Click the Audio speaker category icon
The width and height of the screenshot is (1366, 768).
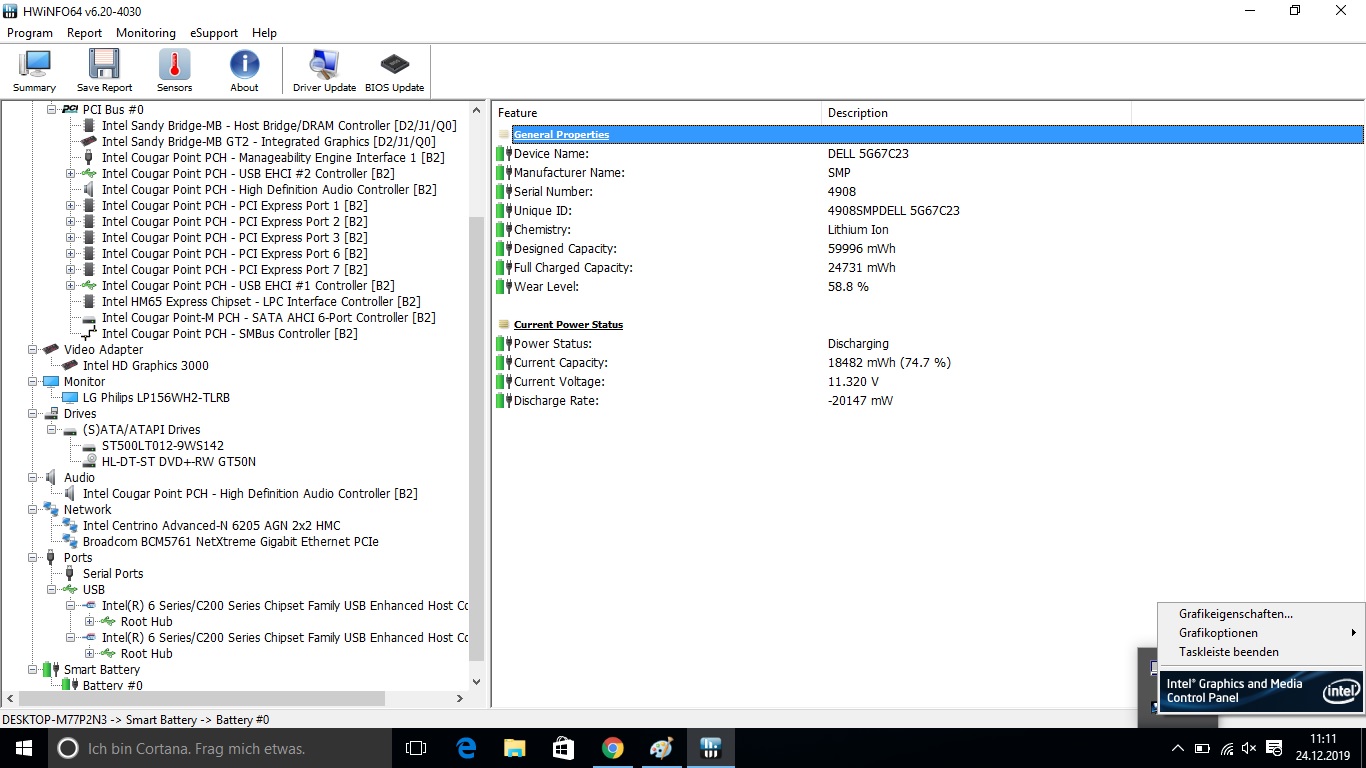[51, 477]
